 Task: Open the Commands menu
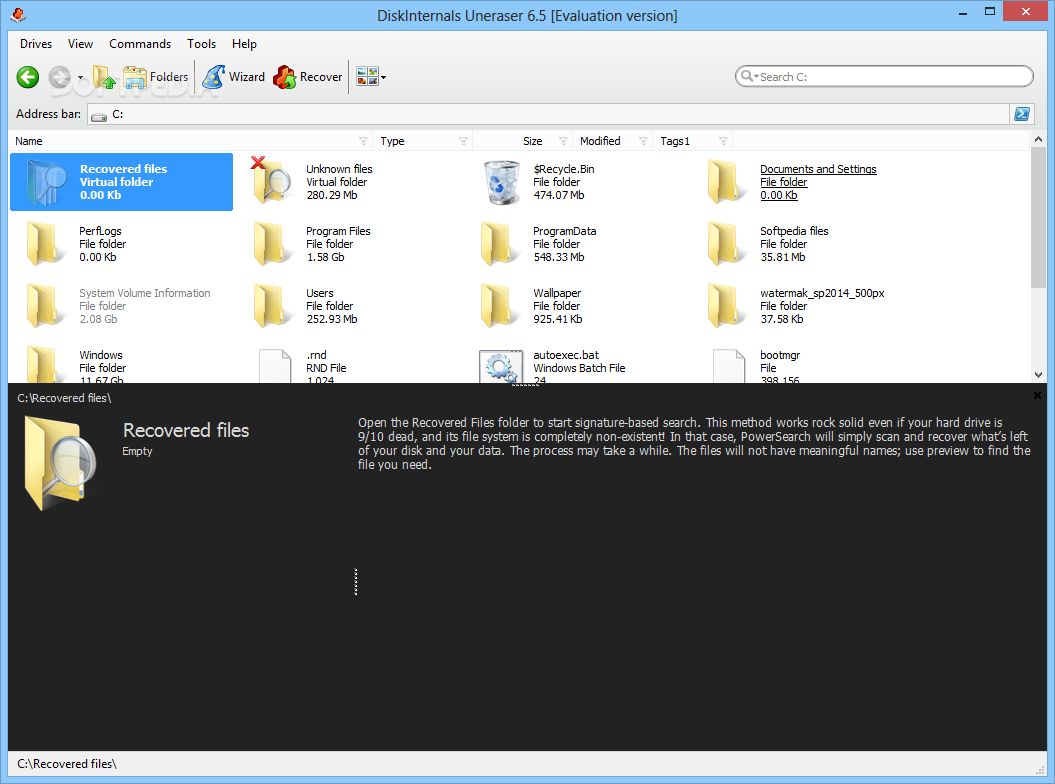click(140, 44)
